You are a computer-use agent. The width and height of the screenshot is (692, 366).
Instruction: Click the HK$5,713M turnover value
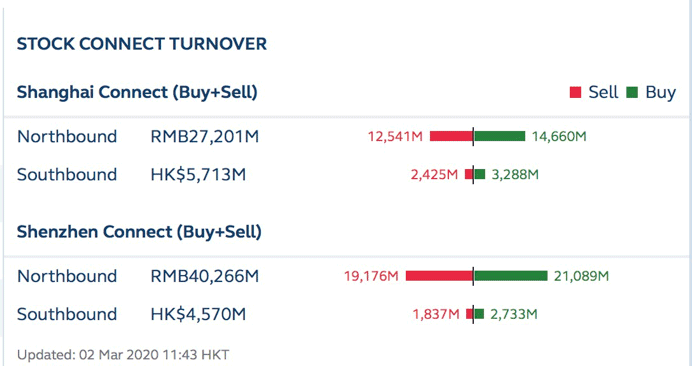(x=198, y=174)
